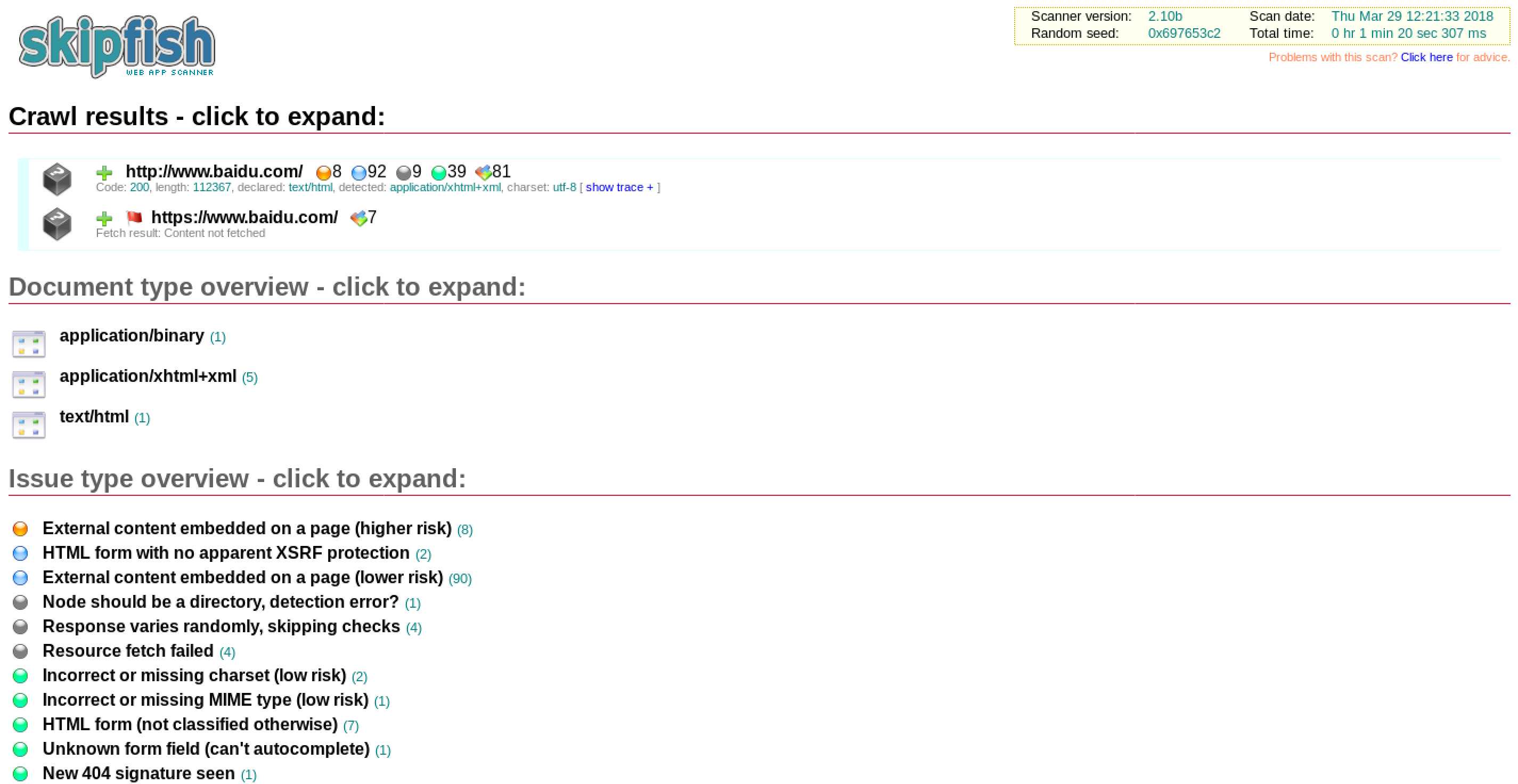Click the scanner version value '2.10b'
The height and width of the screenshot is (784, 1518).
click(1165, 17)
